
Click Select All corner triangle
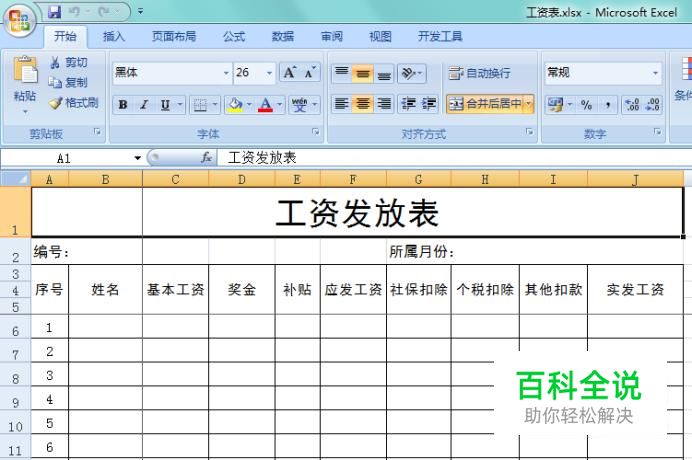click(x=15, y=179)
